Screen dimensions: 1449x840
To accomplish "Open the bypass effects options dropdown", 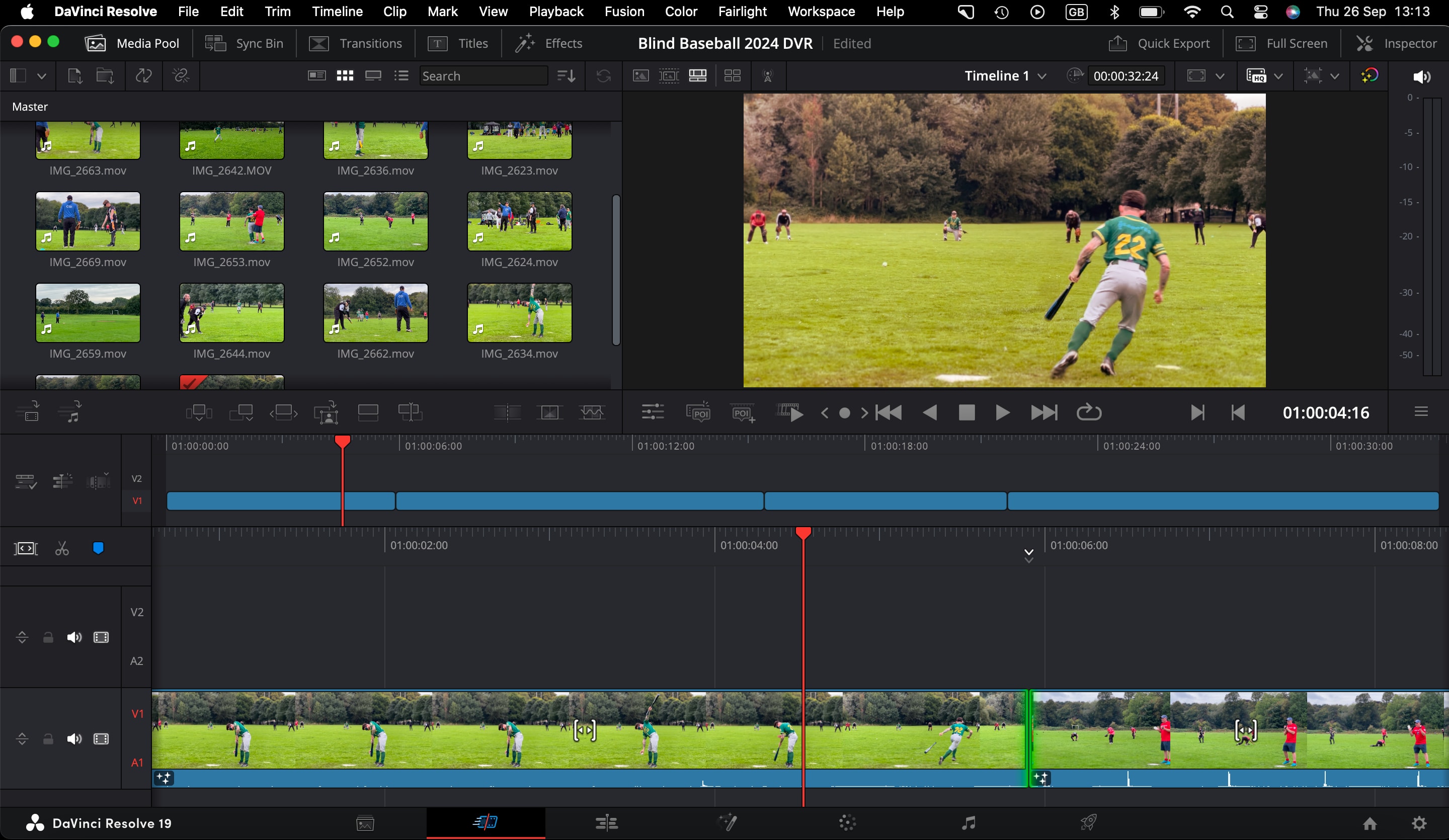I will point(1335,76).
